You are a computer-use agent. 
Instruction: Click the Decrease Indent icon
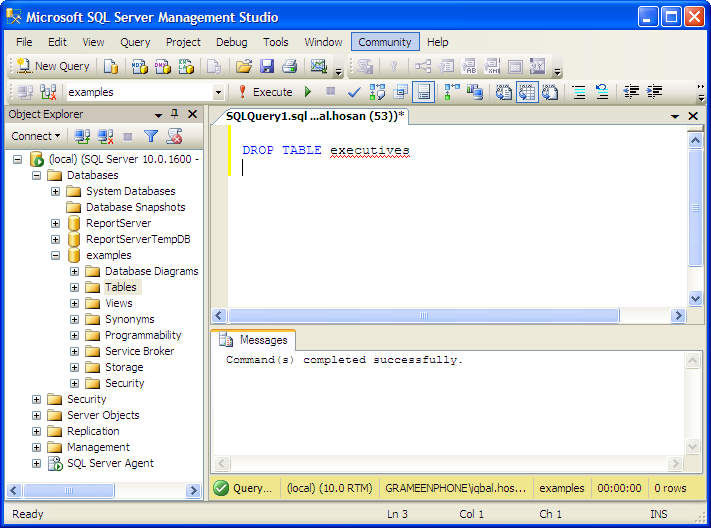coord(631,92)
